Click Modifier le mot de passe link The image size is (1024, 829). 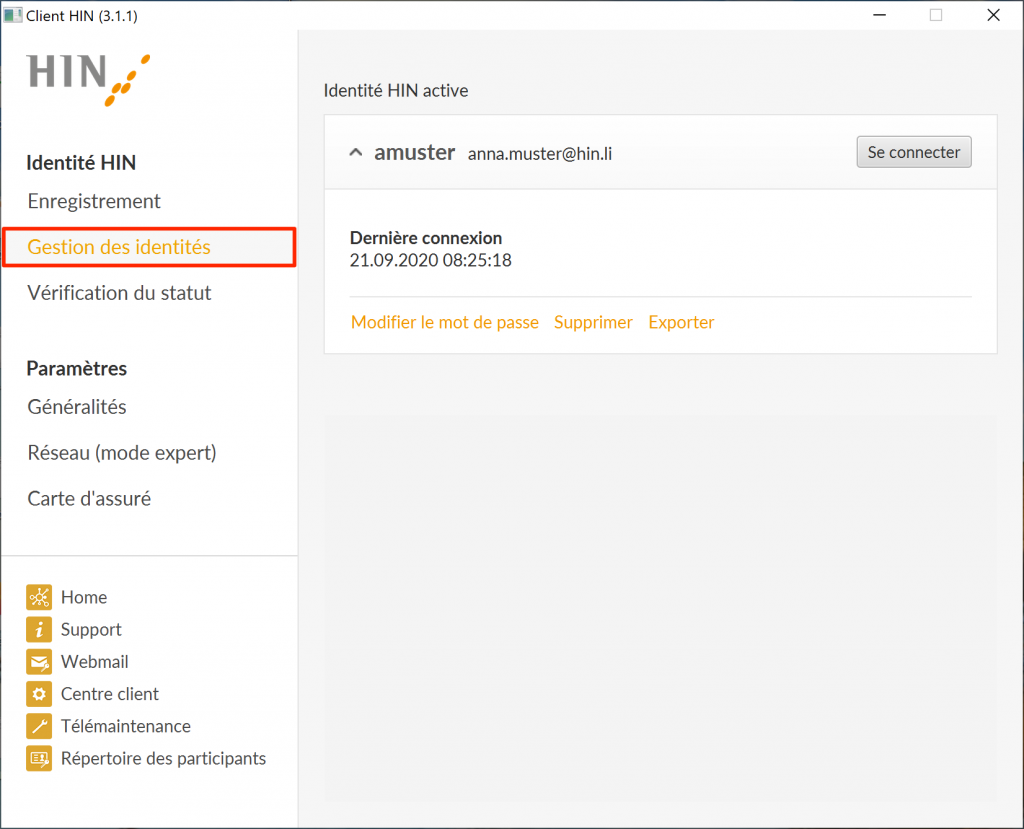[445, 322]
